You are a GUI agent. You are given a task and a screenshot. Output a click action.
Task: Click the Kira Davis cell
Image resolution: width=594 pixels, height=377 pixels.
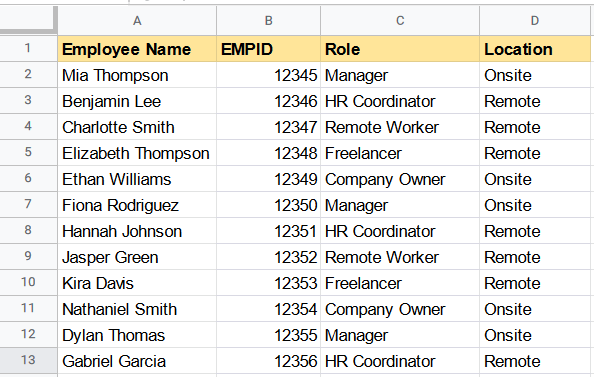point(137,283)
